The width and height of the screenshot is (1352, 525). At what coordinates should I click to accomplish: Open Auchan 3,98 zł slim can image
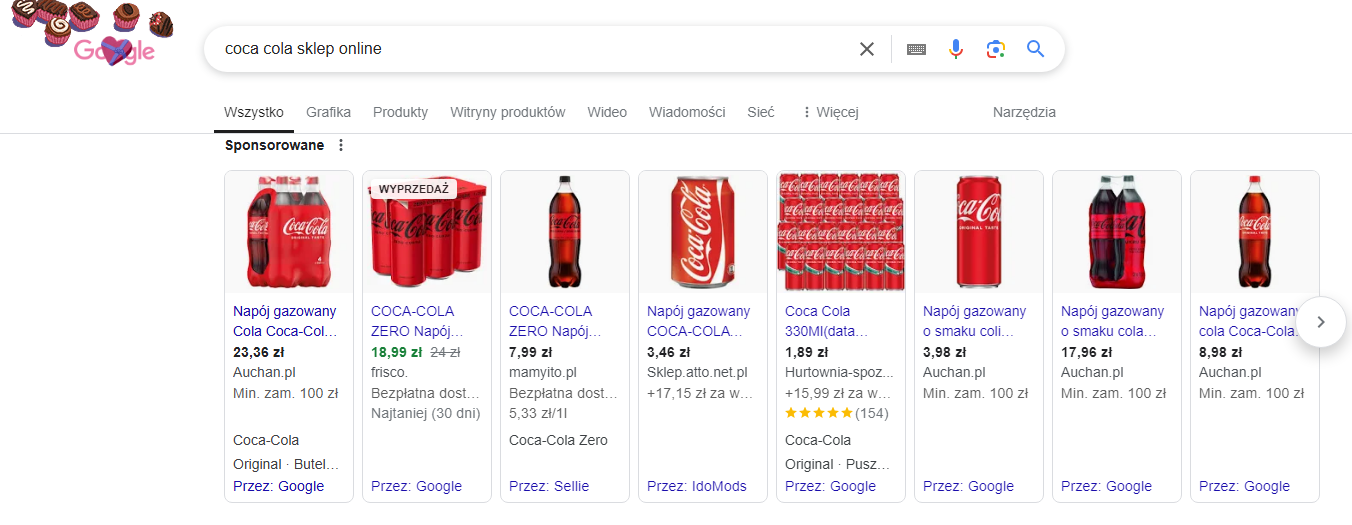pyautogui.click(x=979, y=232)
